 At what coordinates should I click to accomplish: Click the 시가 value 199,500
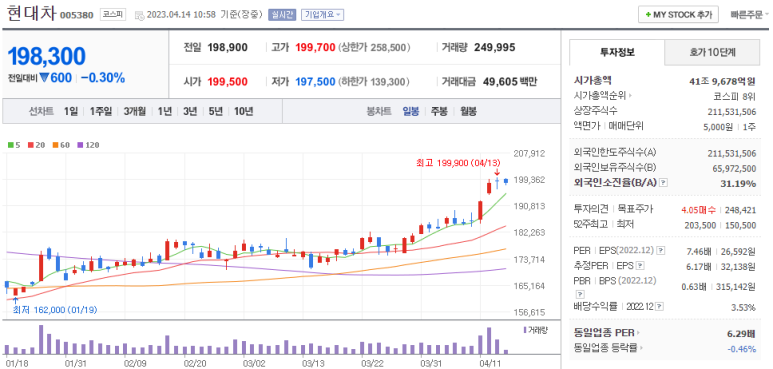point(227,82)
